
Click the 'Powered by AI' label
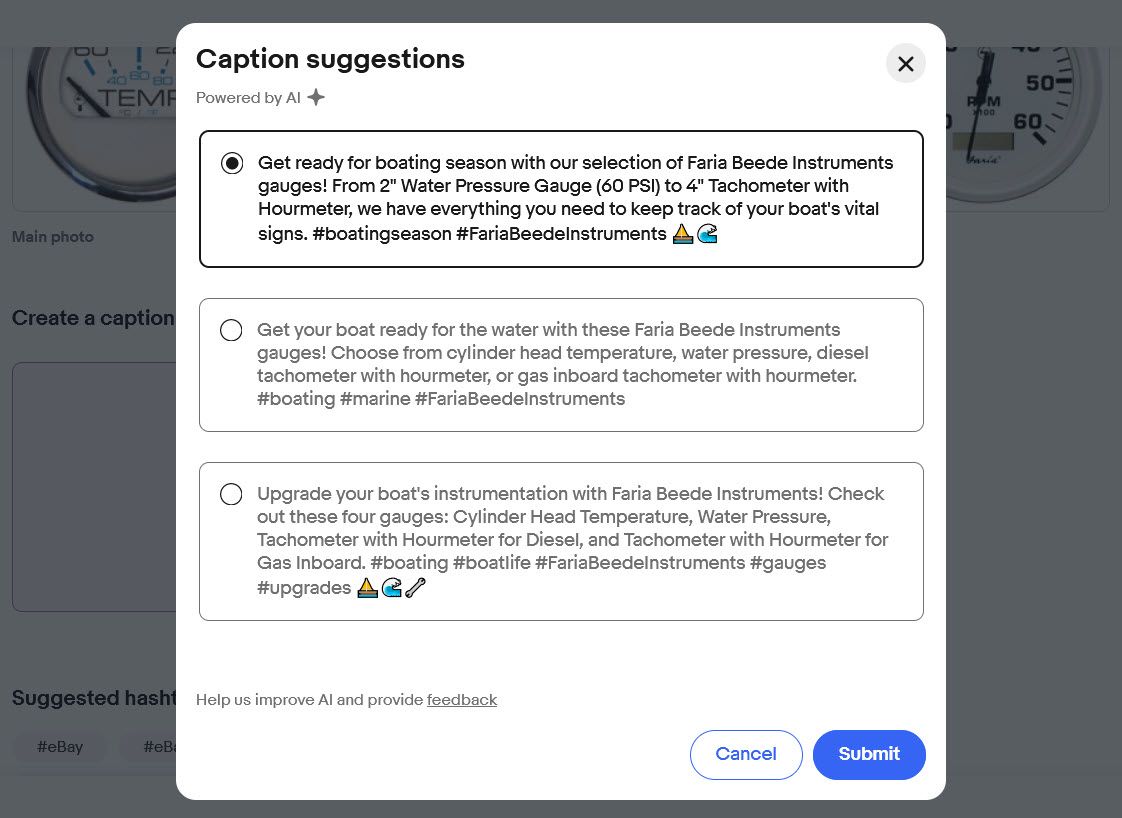pos(248,98)
